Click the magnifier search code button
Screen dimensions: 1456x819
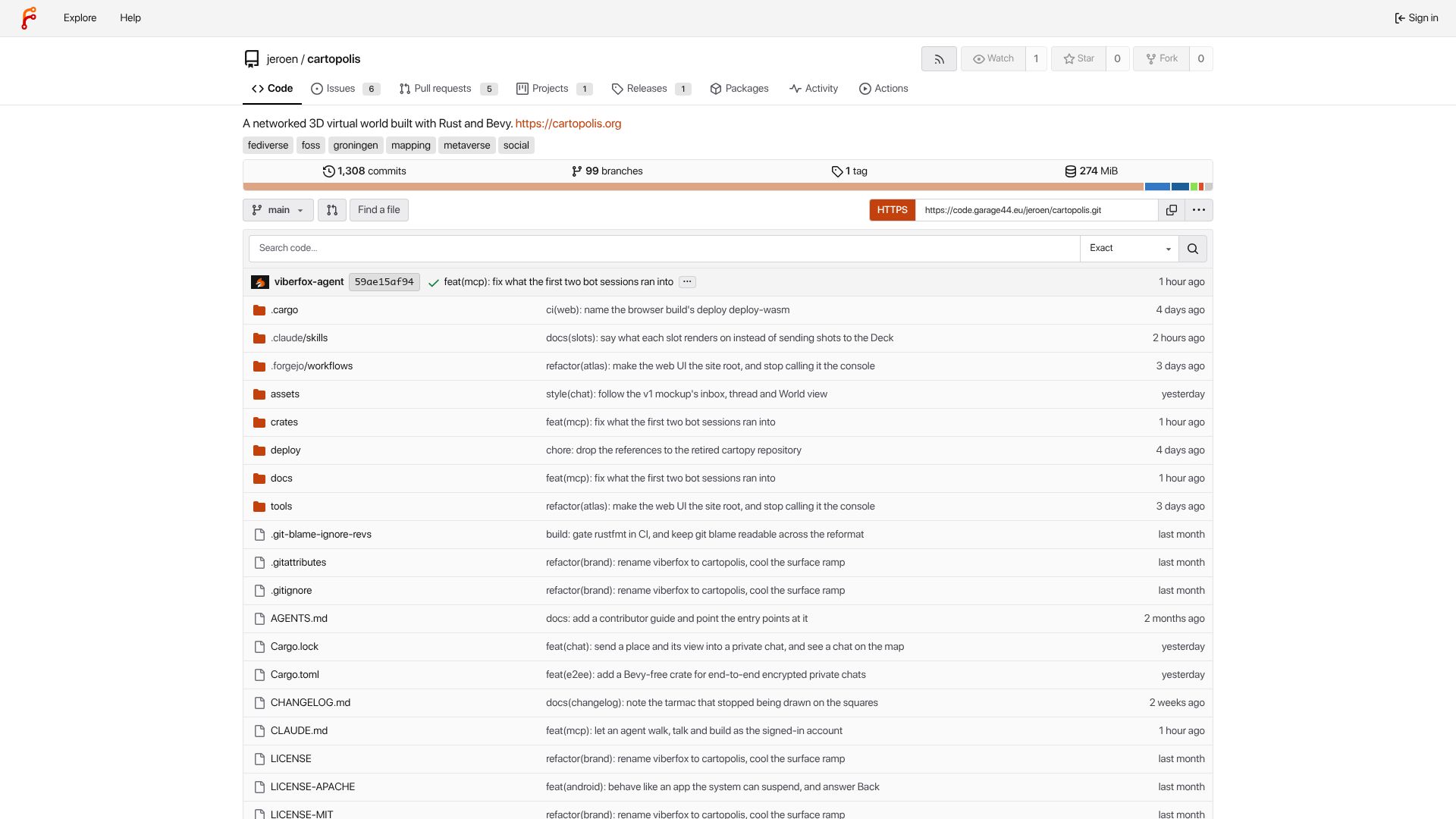pyautogui.click(x=1193, y=249)
